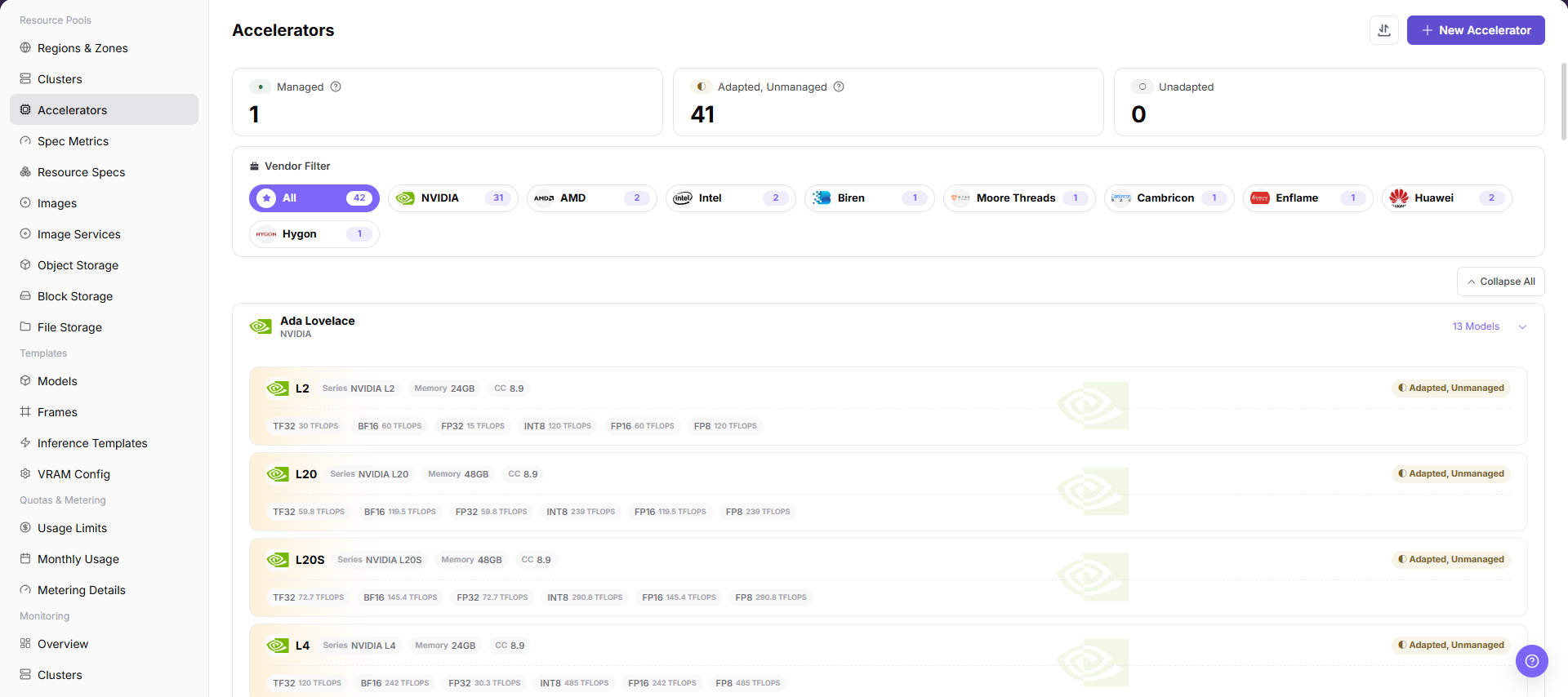The width and height of the screenshot is (1568, 697).
Task: Click the VRAM Config gear icon
Action: tap(25, 473)
